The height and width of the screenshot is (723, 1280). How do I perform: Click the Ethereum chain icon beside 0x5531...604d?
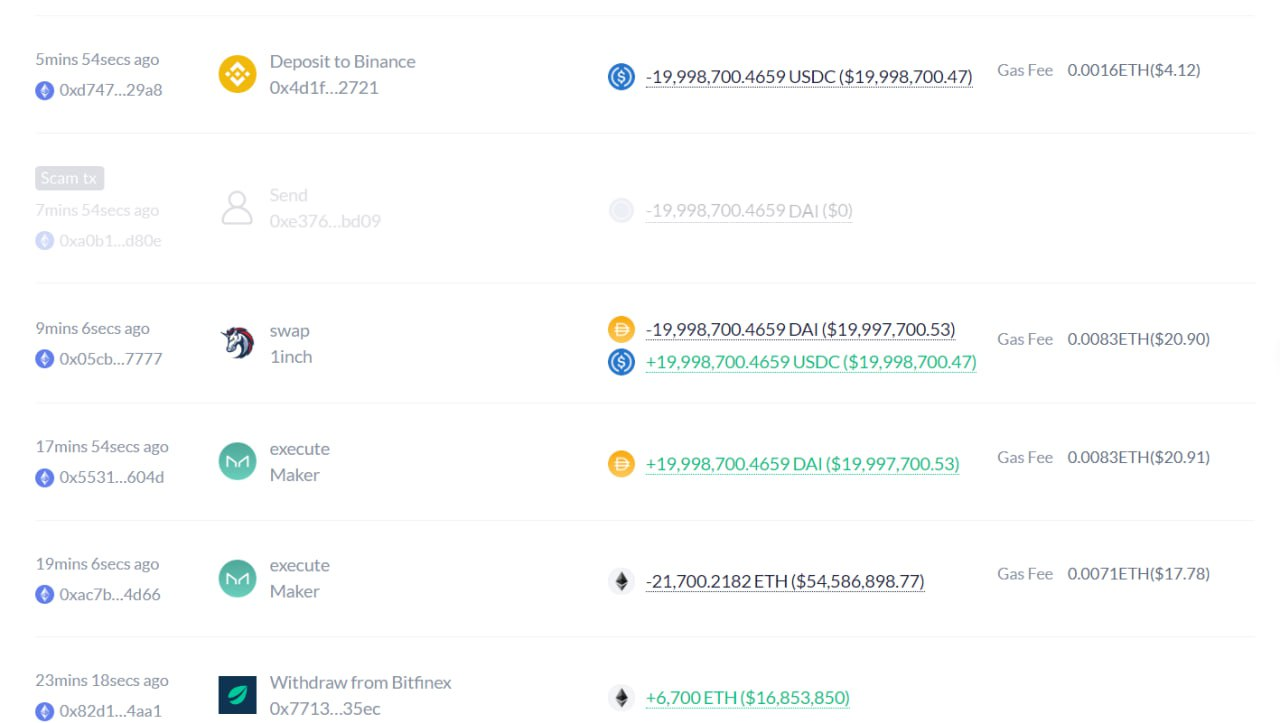click(x=44, y=478)
